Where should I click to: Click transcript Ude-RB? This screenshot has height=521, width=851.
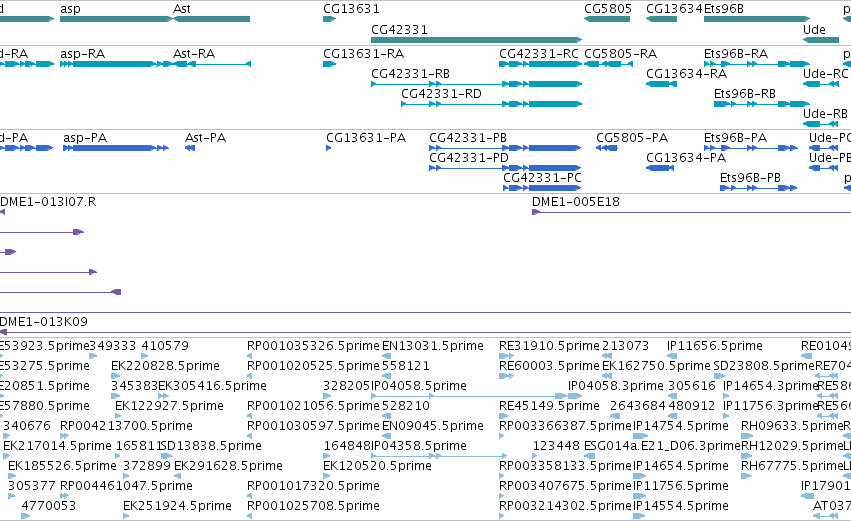click(x=821, y=124)
